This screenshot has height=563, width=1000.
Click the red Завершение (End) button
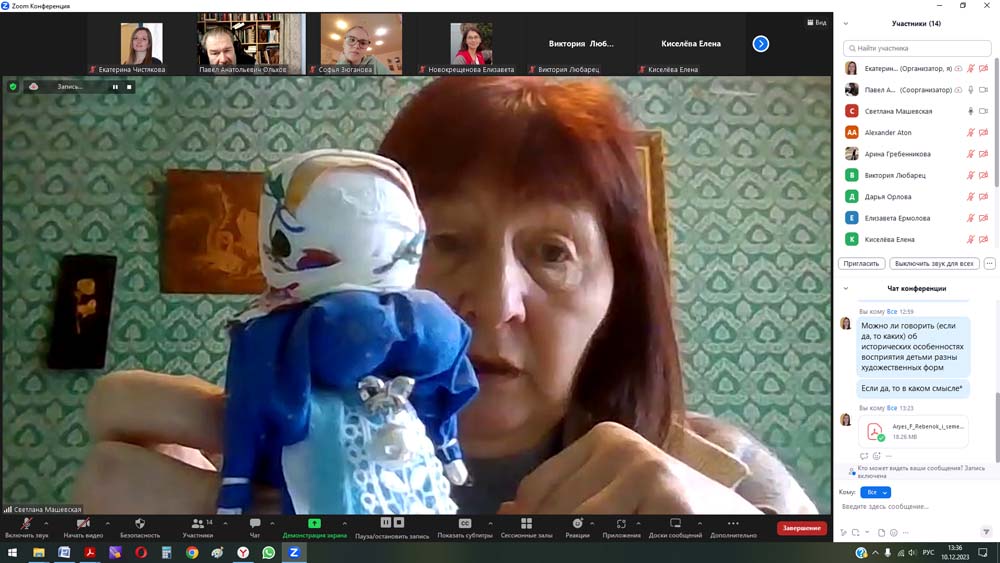point(801,528)
